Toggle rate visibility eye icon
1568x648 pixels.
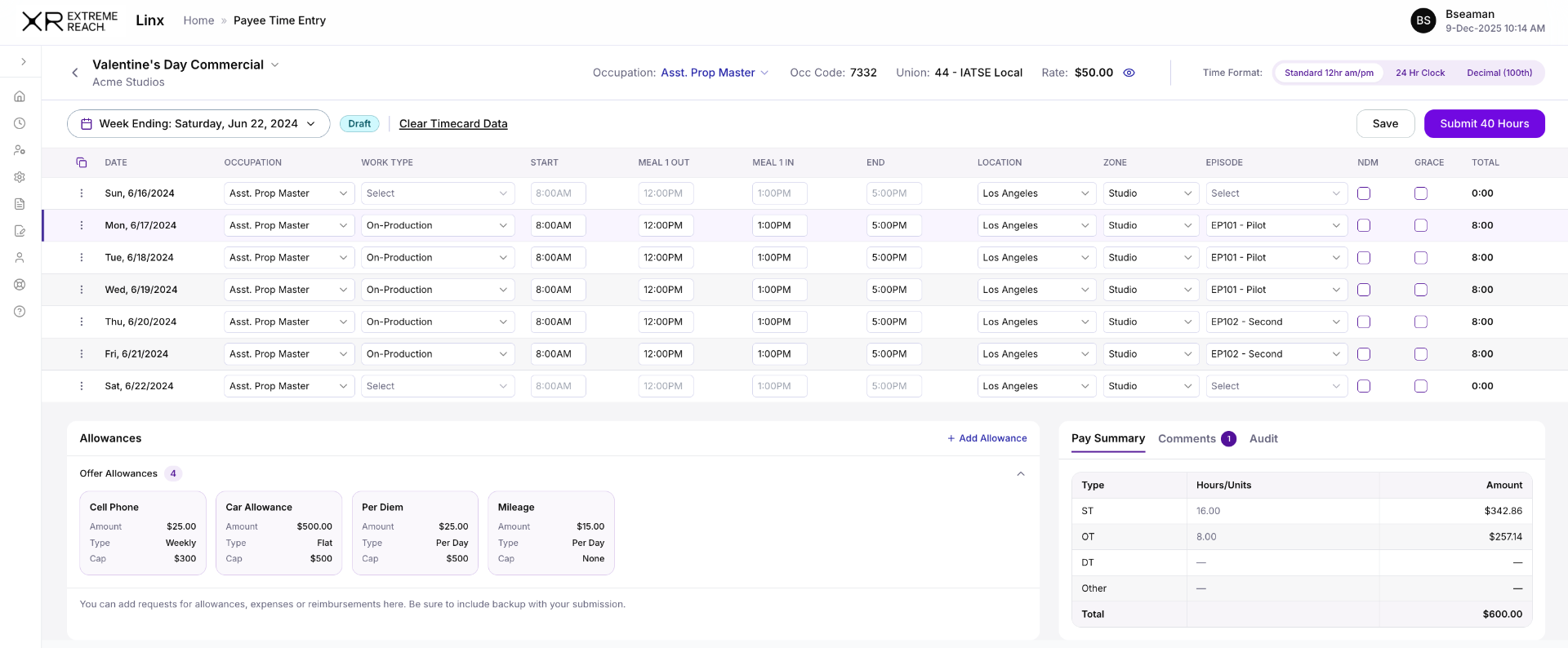tap(1129, 73)
